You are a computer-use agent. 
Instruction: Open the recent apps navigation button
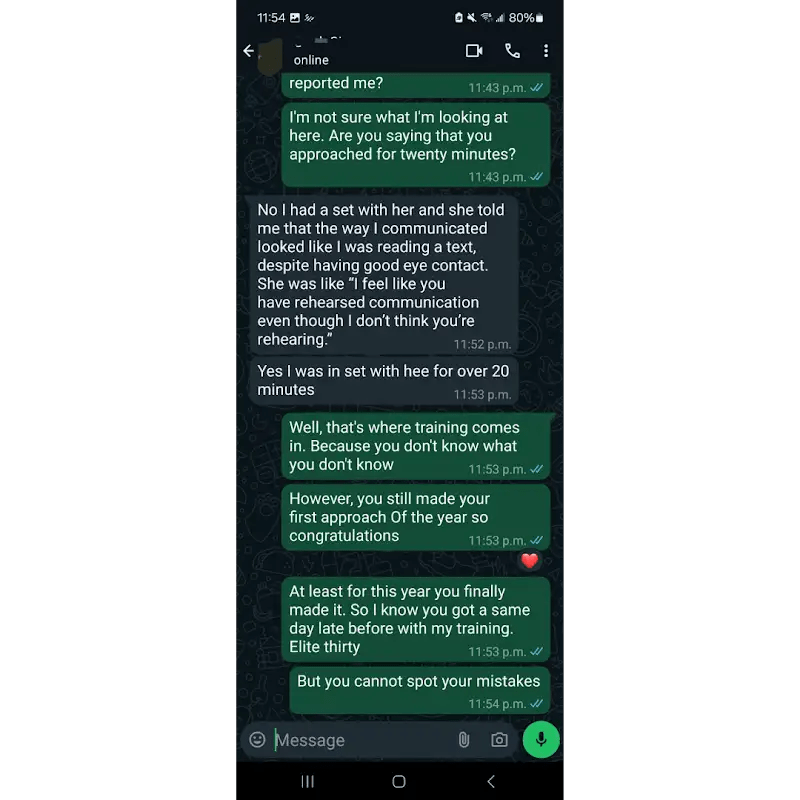tap(307, 781)
